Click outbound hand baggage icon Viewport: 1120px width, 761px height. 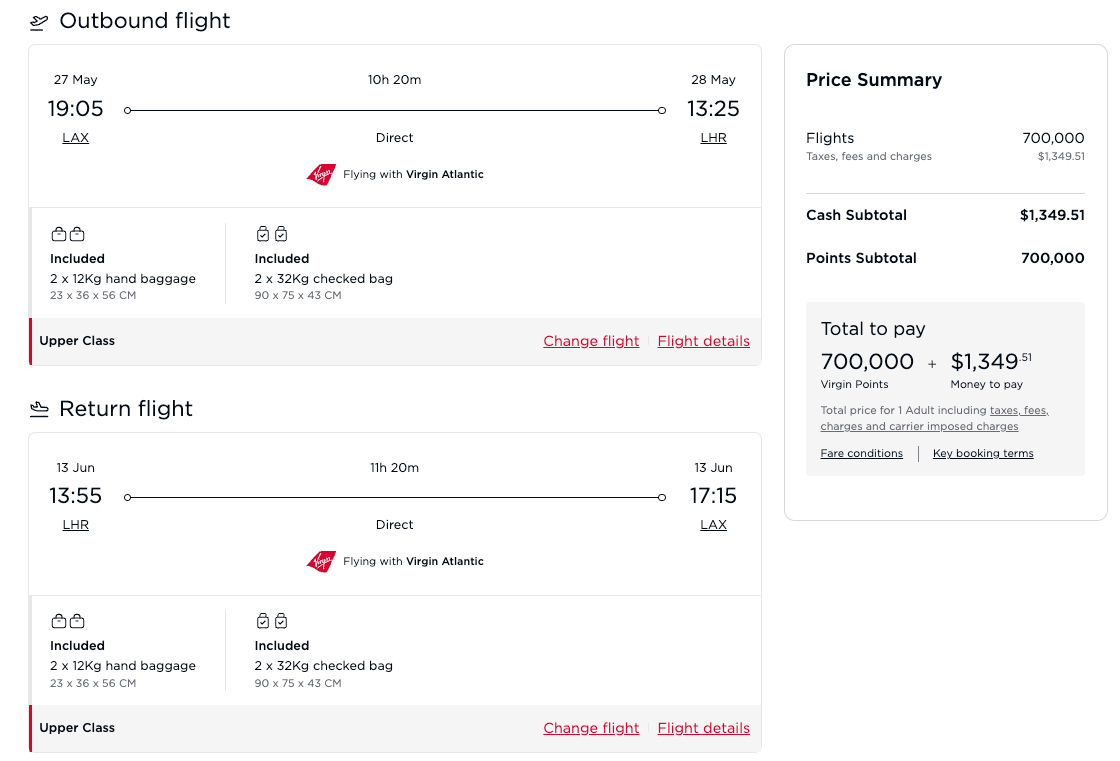(68, 234)
